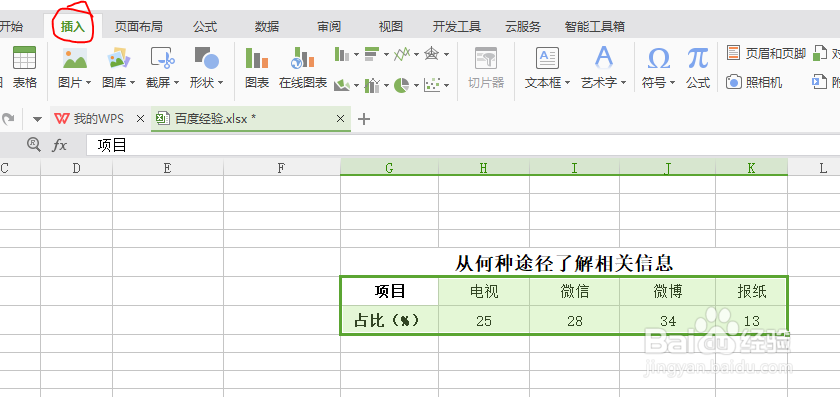Click the 图片 insert picture icon
Viewport: 840px width, 397px height.
tap(74, 58)
